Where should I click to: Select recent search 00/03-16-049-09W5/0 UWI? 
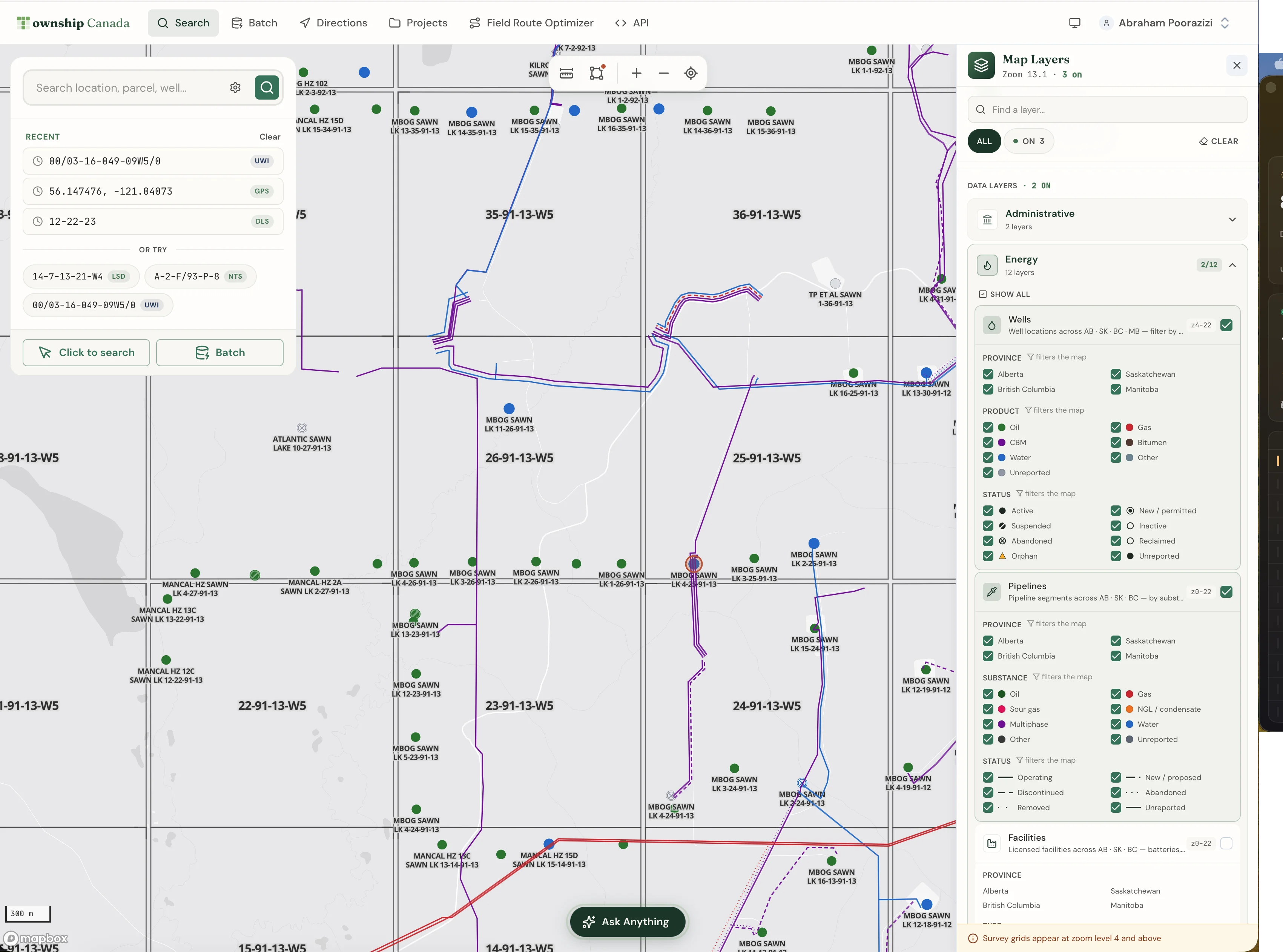coord(153,161)
